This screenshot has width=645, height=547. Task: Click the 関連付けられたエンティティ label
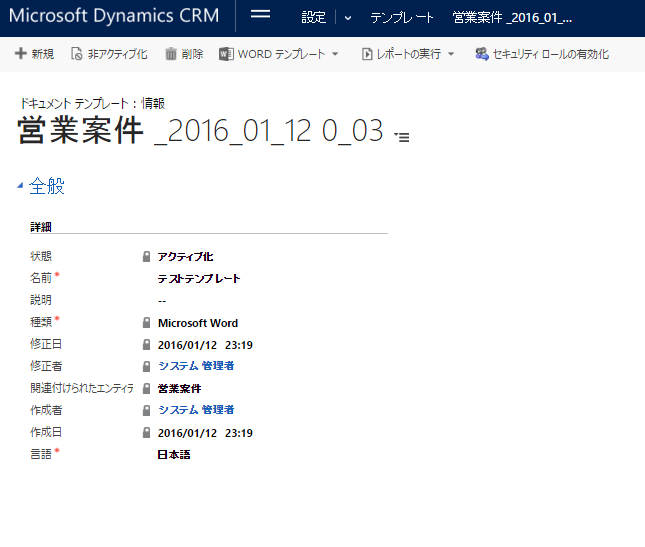82,388
